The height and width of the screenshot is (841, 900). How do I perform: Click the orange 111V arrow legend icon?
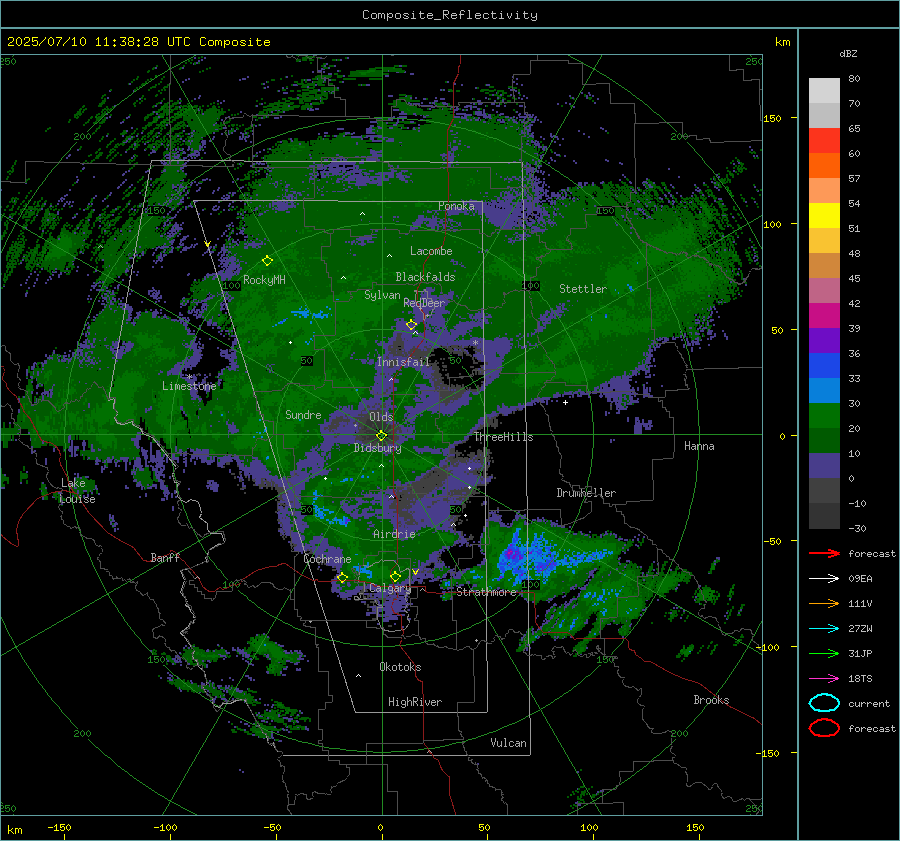[824, 603]
